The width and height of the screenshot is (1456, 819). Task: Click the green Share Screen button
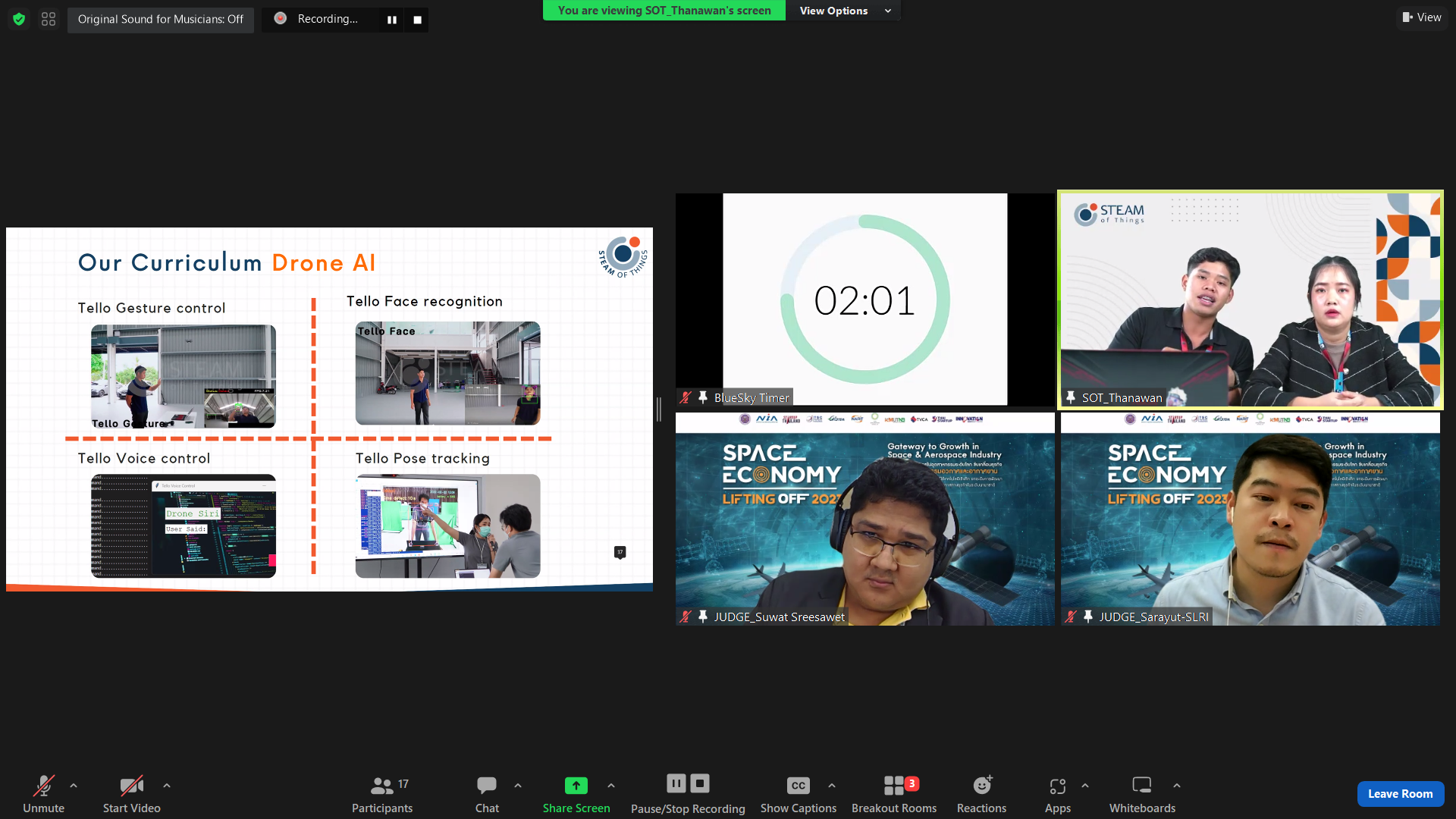pyautogui.click(x=576, y=794)
